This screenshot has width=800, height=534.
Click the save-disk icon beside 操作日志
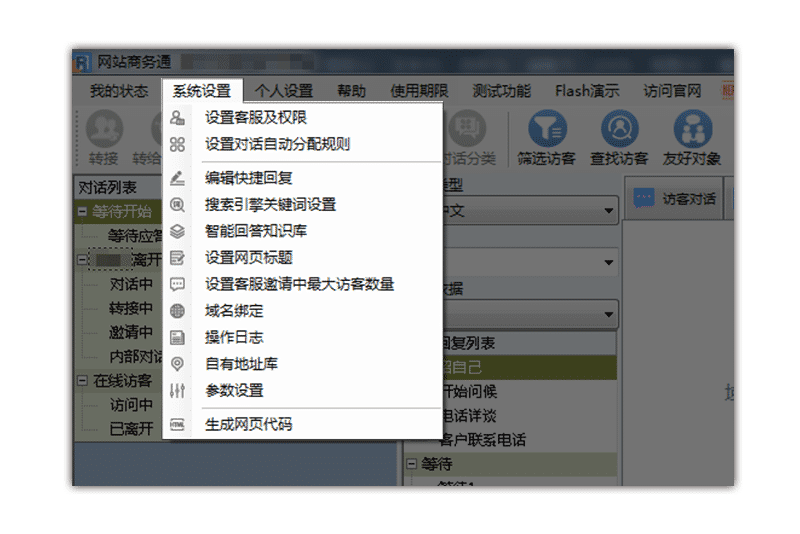click(x=177, y=338)
